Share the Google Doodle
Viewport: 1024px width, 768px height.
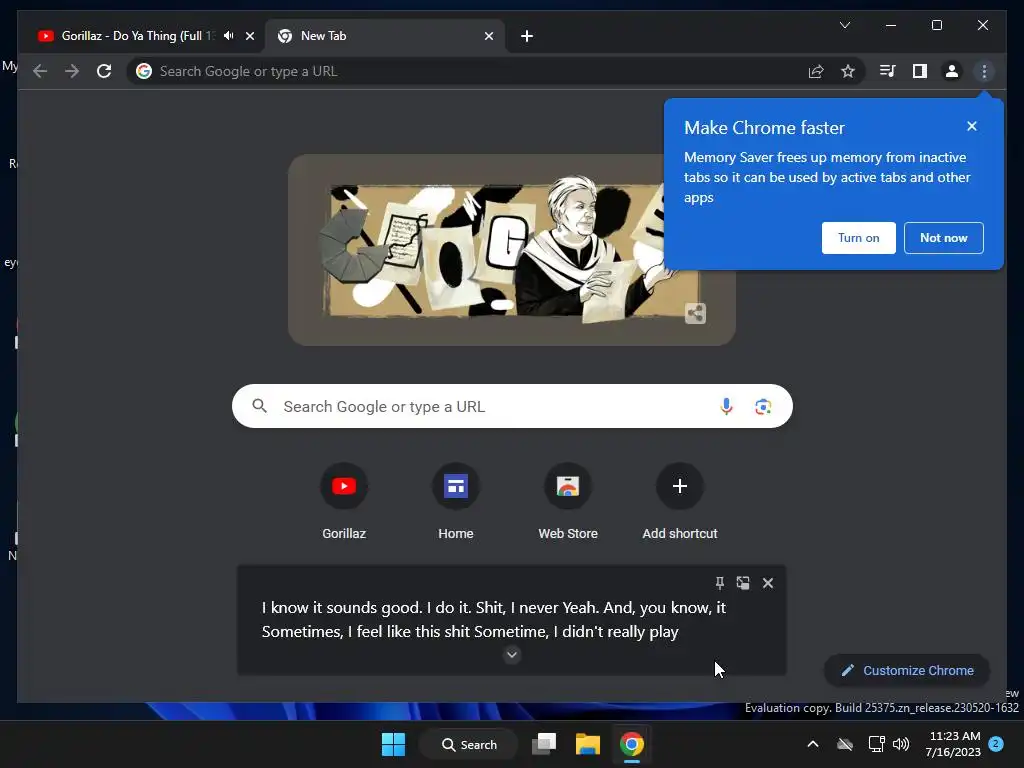(x=695, y=313)
